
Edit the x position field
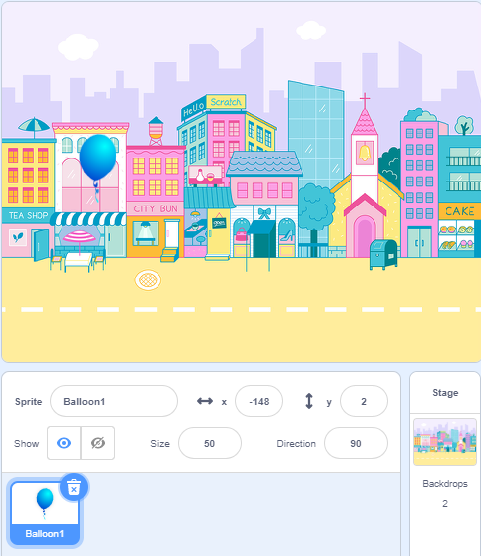[259, 401]
